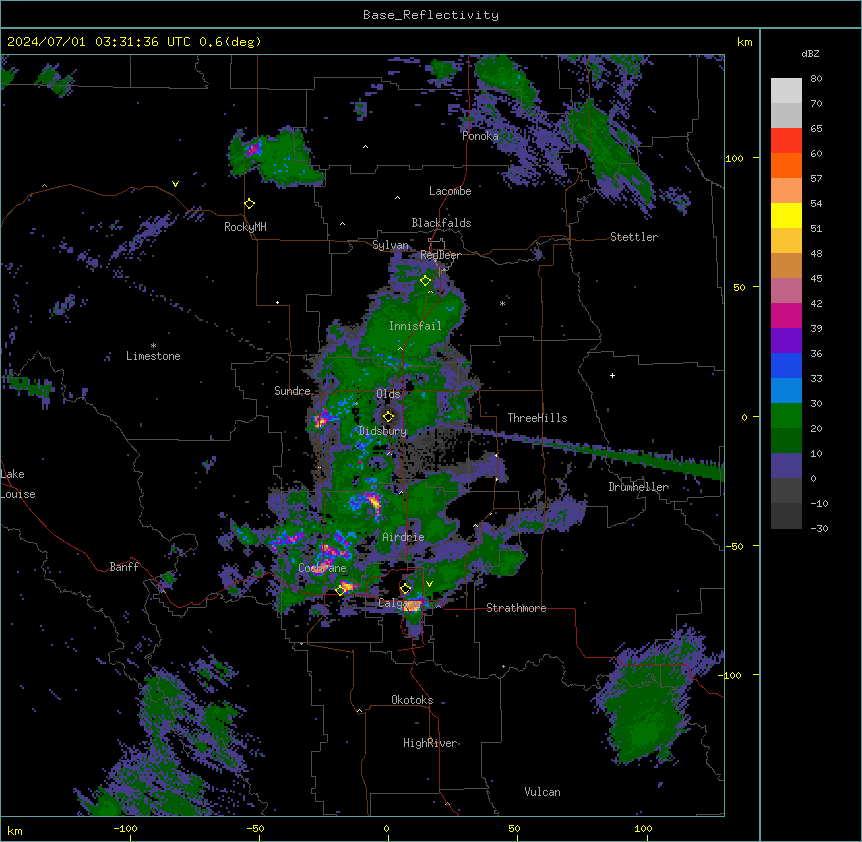
Task: Click the -50 tick on right axis
Action: click(734, 546)
